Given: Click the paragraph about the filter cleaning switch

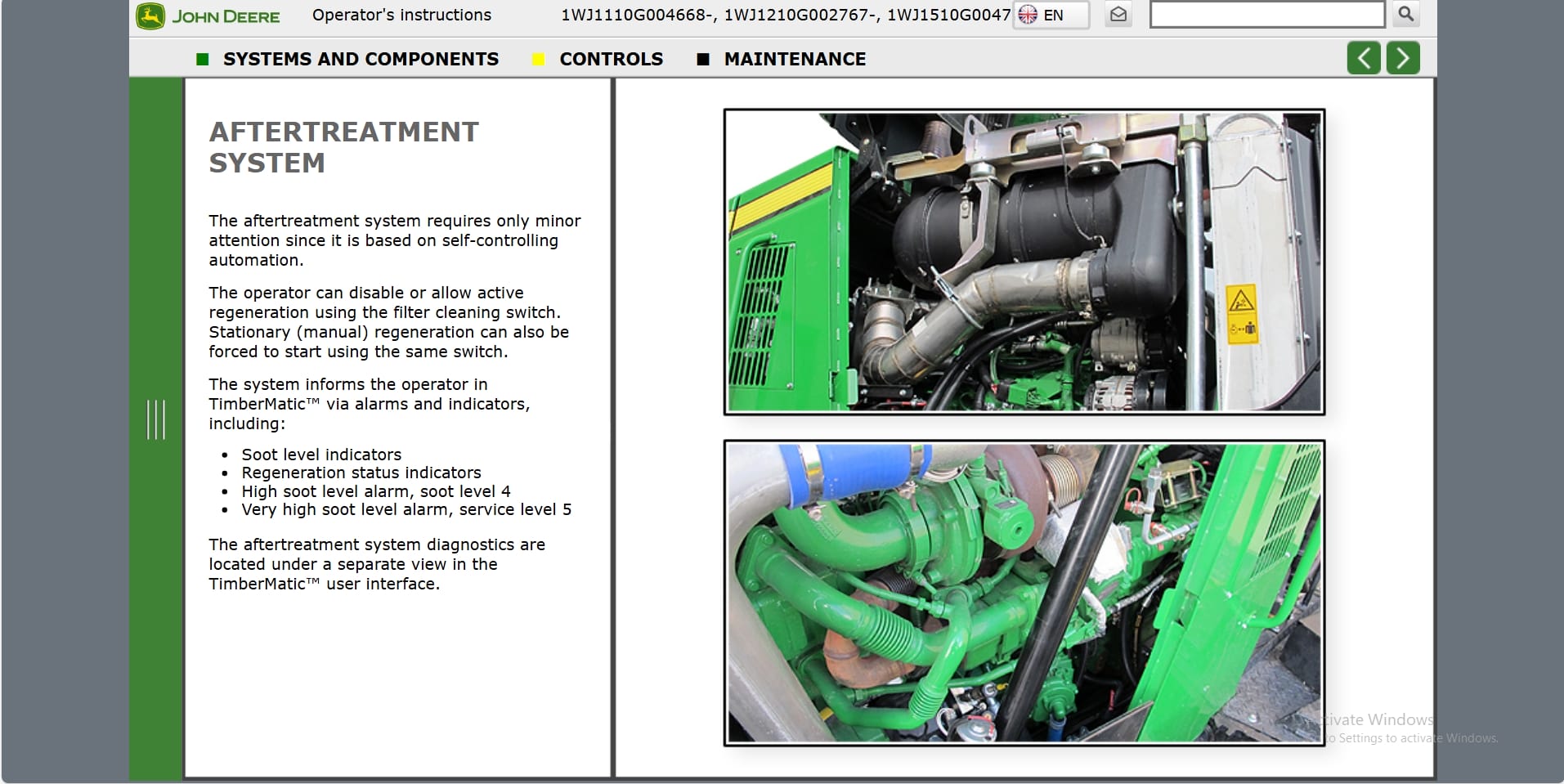Looking at the screenshot, I should coord(389,322).
